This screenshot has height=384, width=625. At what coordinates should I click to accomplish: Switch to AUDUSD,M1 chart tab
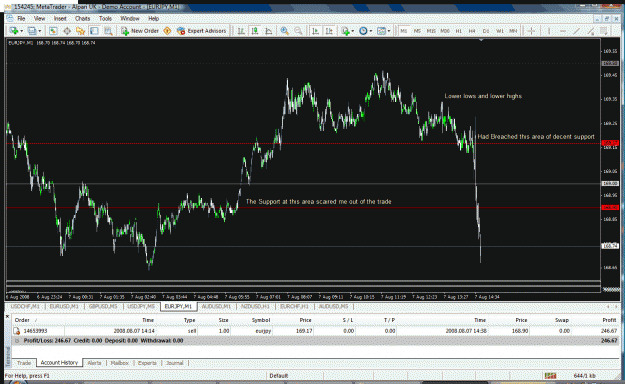(x=216, y=306)
